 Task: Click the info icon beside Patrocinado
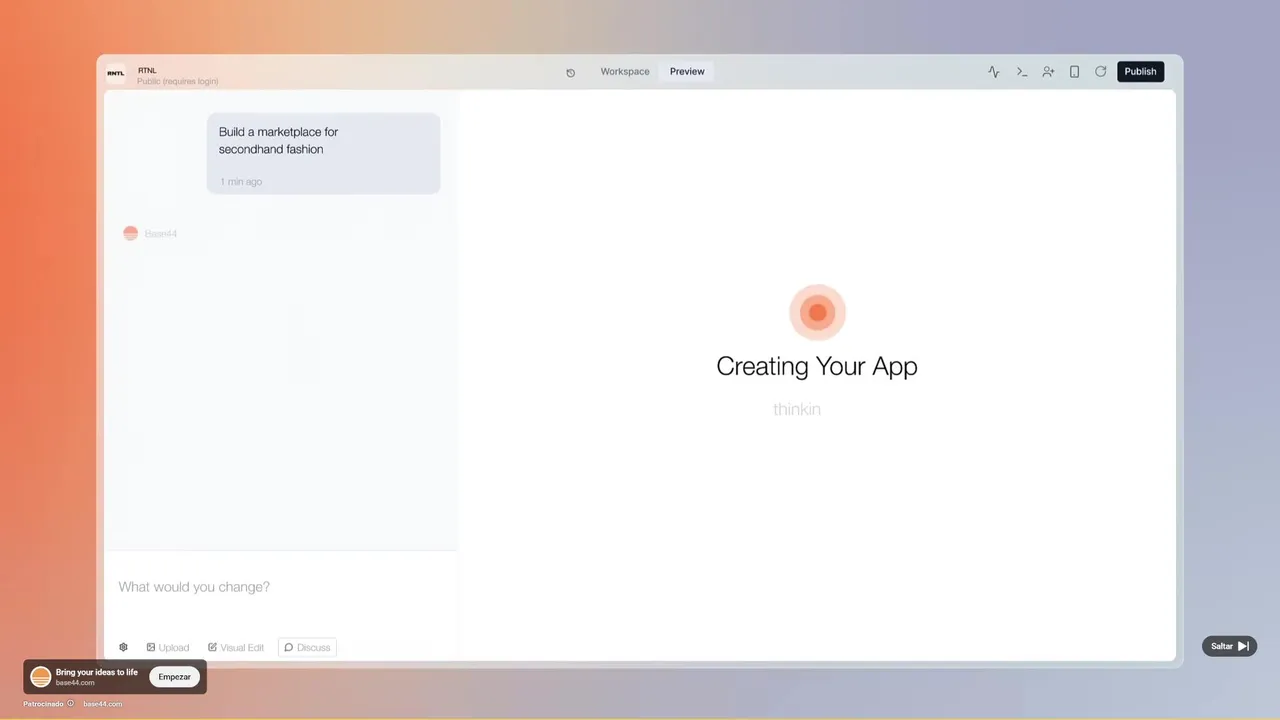(70, 704)
